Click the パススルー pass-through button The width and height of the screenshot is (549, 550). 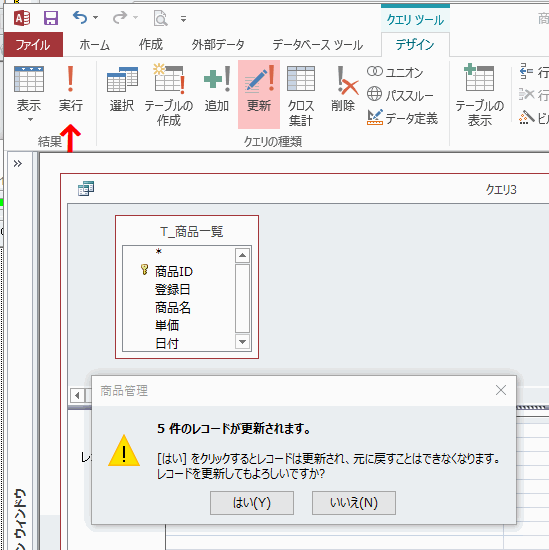point(400,95)
